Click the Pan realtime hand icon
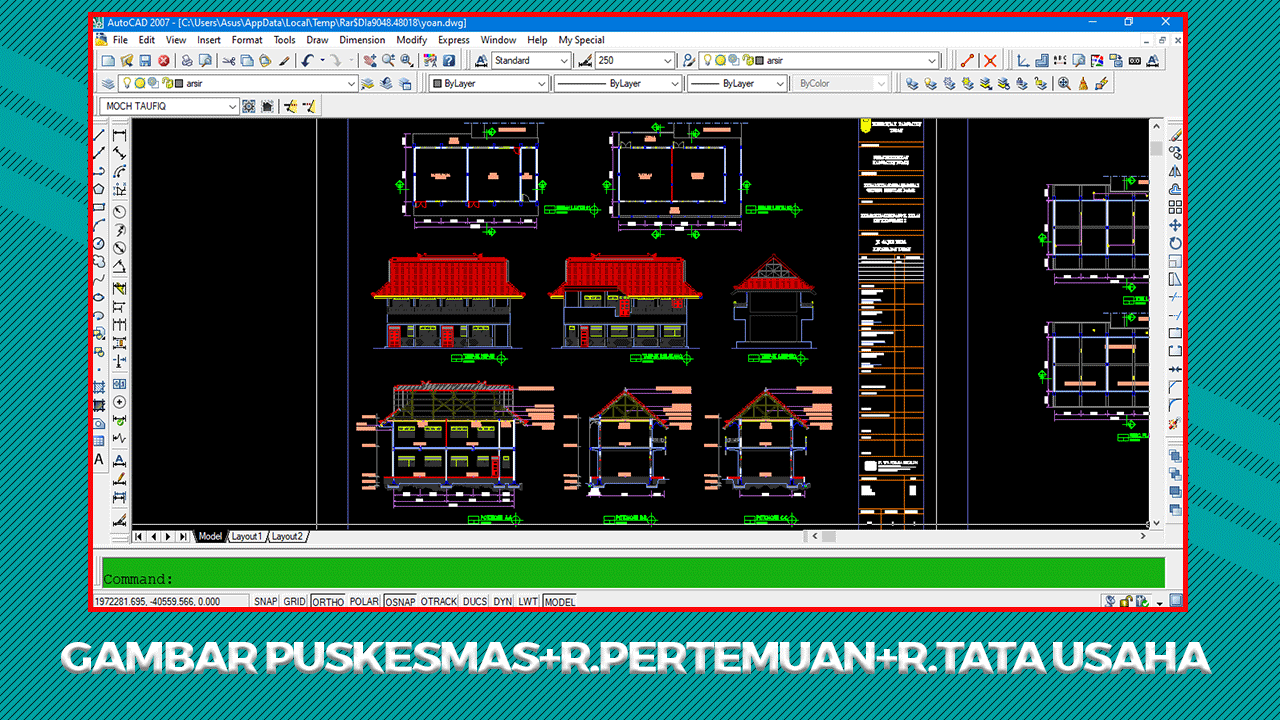Image resolution: width=1280 pixels, height=720 pixels. coord(369,61)
